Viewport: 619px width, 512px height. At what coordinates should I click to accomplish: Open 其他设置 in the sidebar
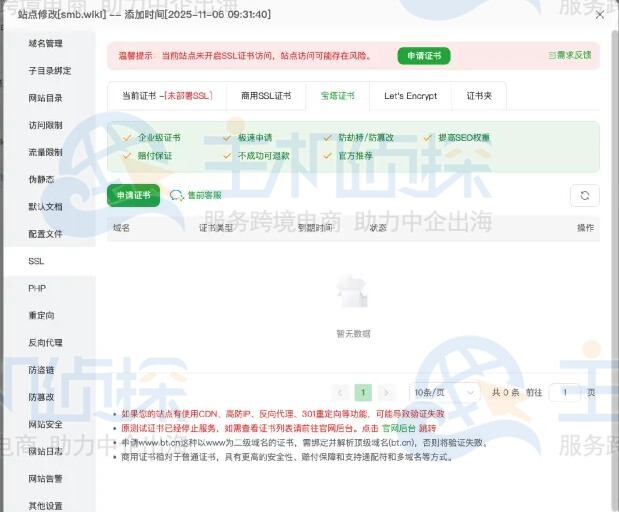tap(45, 506)
